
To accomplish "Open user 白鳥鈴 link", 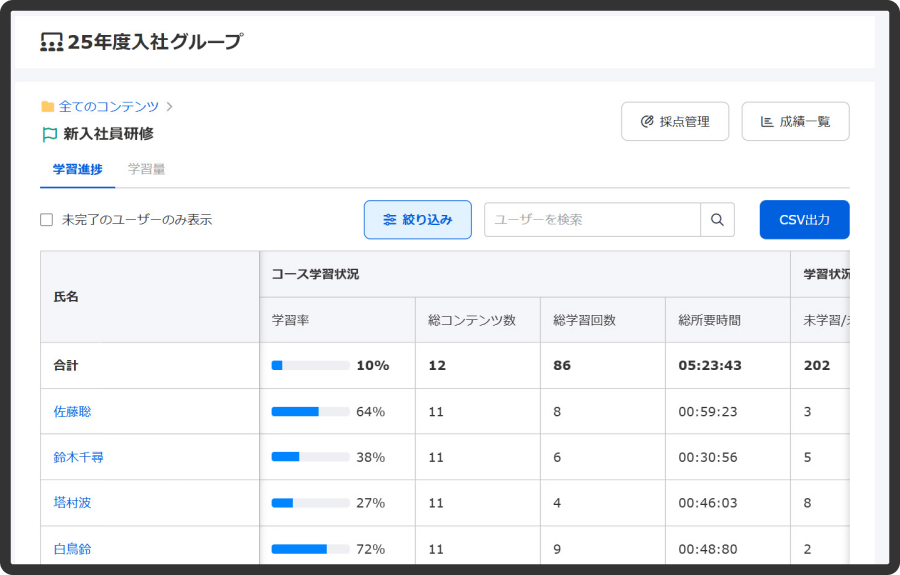I will (x=72, y=549).
